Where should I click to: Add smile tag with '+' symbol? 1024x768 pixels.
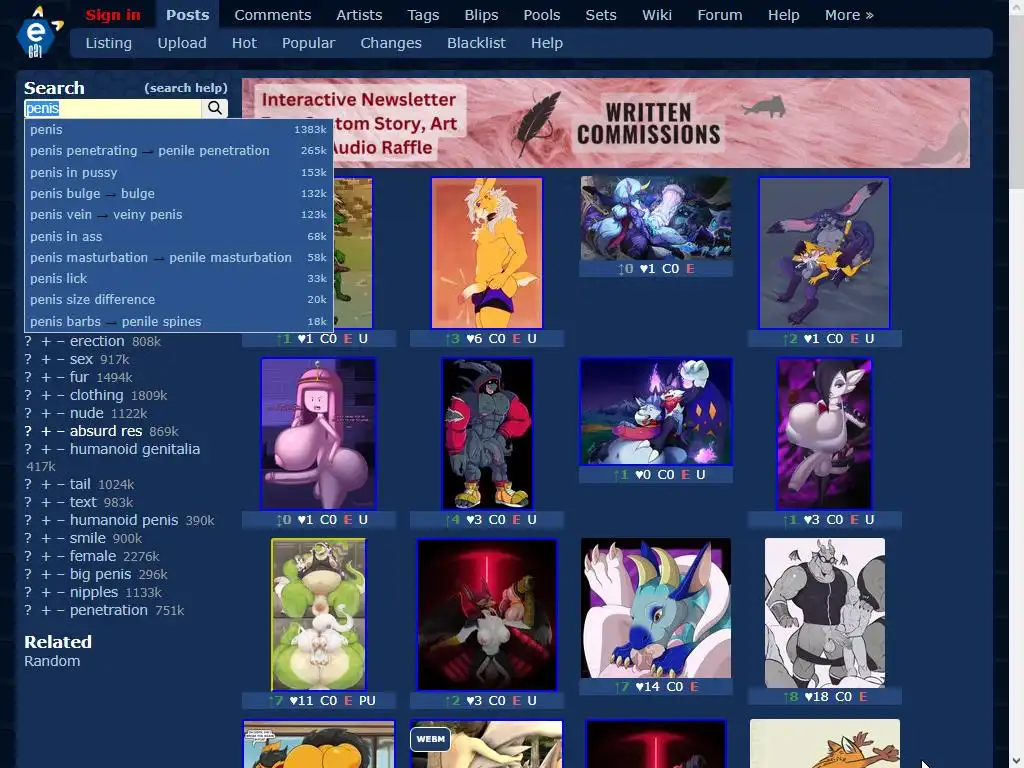pos(46,538)
